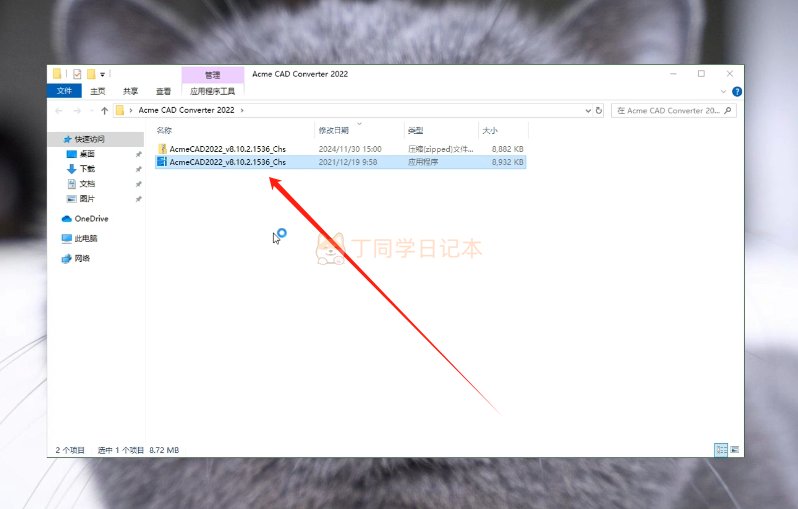Expand the ribbon with chevron arrow
The width and height of the screenshot is (798, 509).
pos(723,92)
